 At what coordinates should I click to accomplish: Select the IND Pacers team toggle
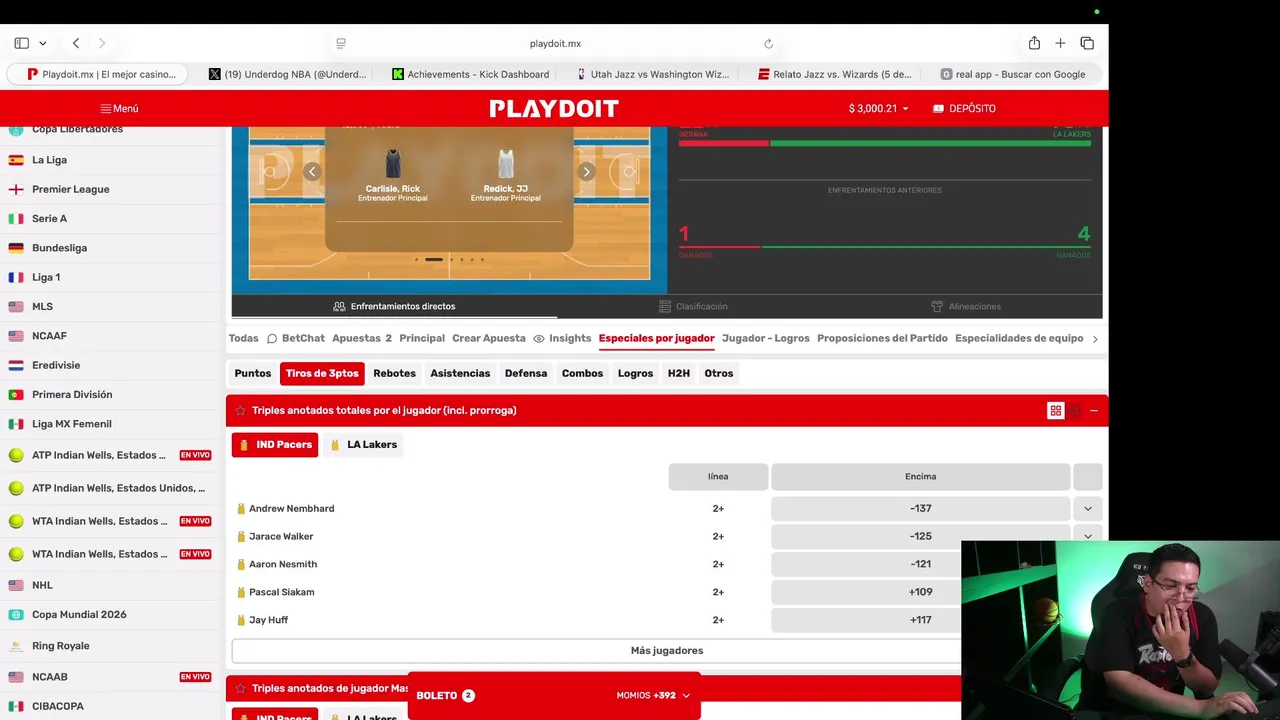pos(275,444)
